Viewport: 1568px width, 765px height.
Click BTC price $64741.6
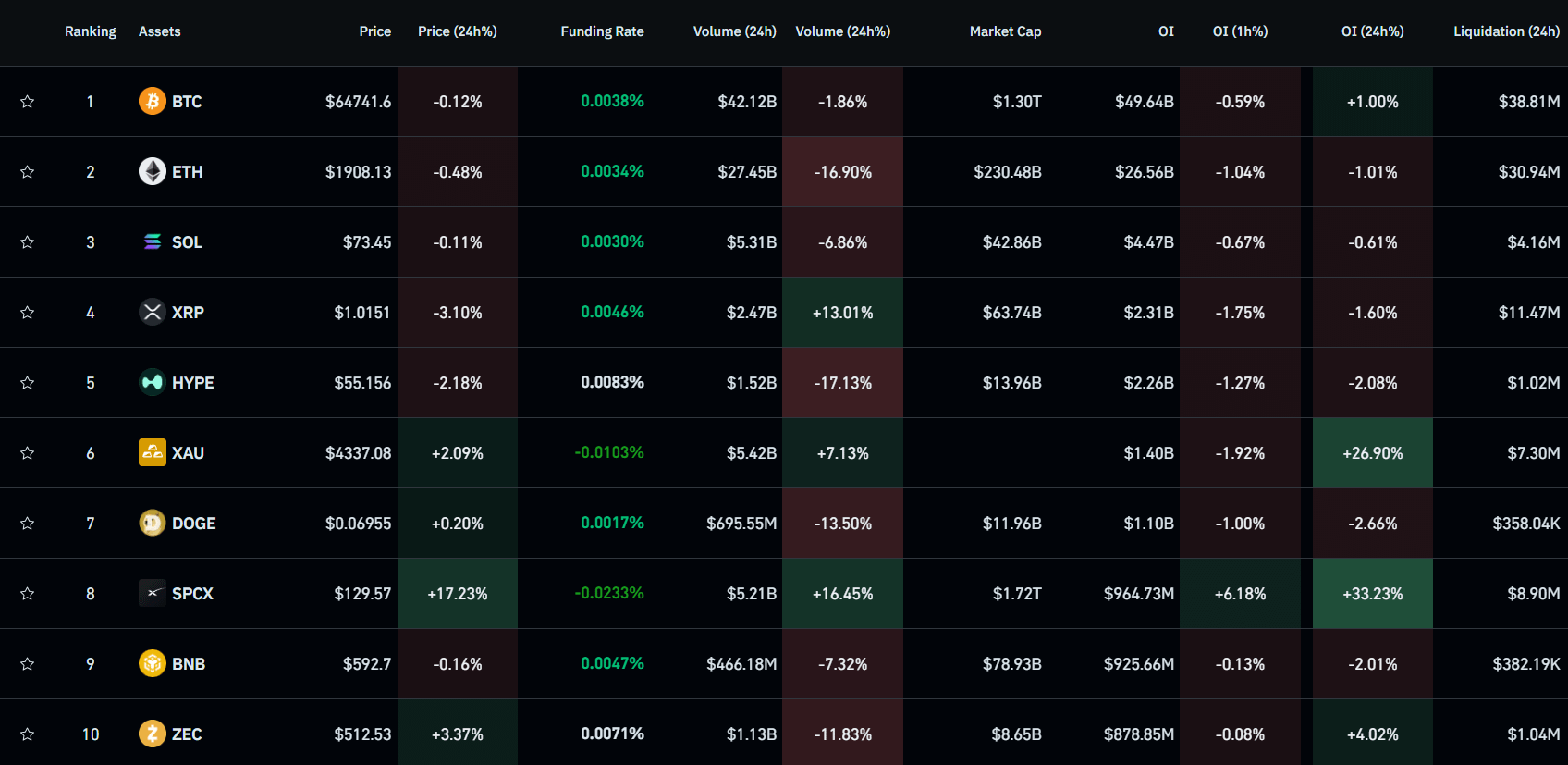pyautogui.click(x=359, y=102)
